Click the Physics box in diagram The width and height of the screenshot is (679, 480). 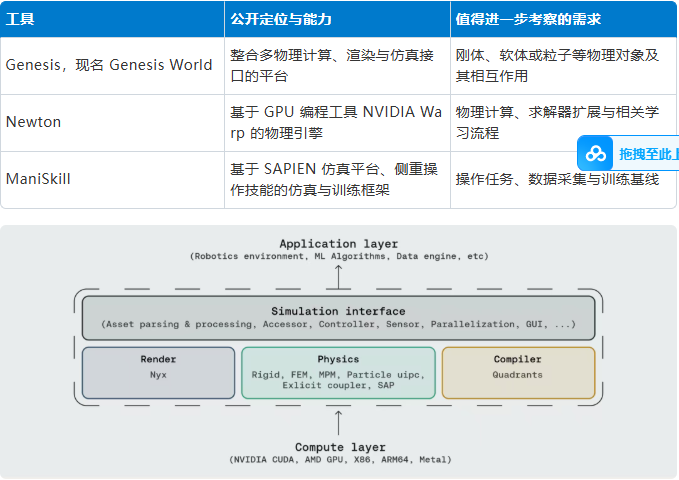[338, 373]
